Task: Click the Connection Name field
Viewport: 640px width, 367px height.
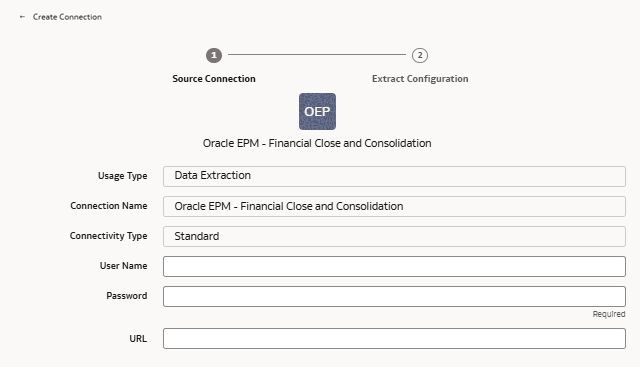Action: point(394,206)
